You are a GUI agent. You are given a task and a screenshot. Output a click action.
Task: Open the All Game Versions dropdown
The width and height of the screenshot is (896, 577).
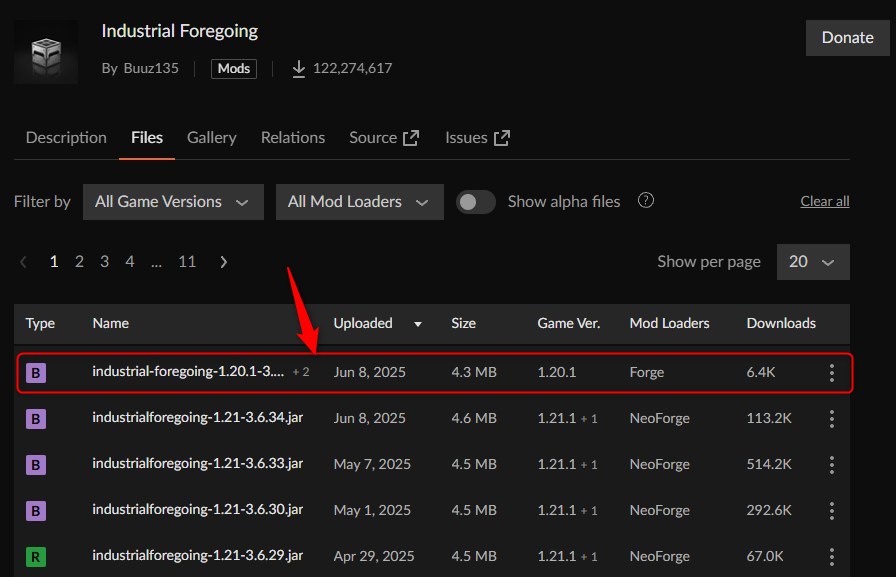coord(173,202)
